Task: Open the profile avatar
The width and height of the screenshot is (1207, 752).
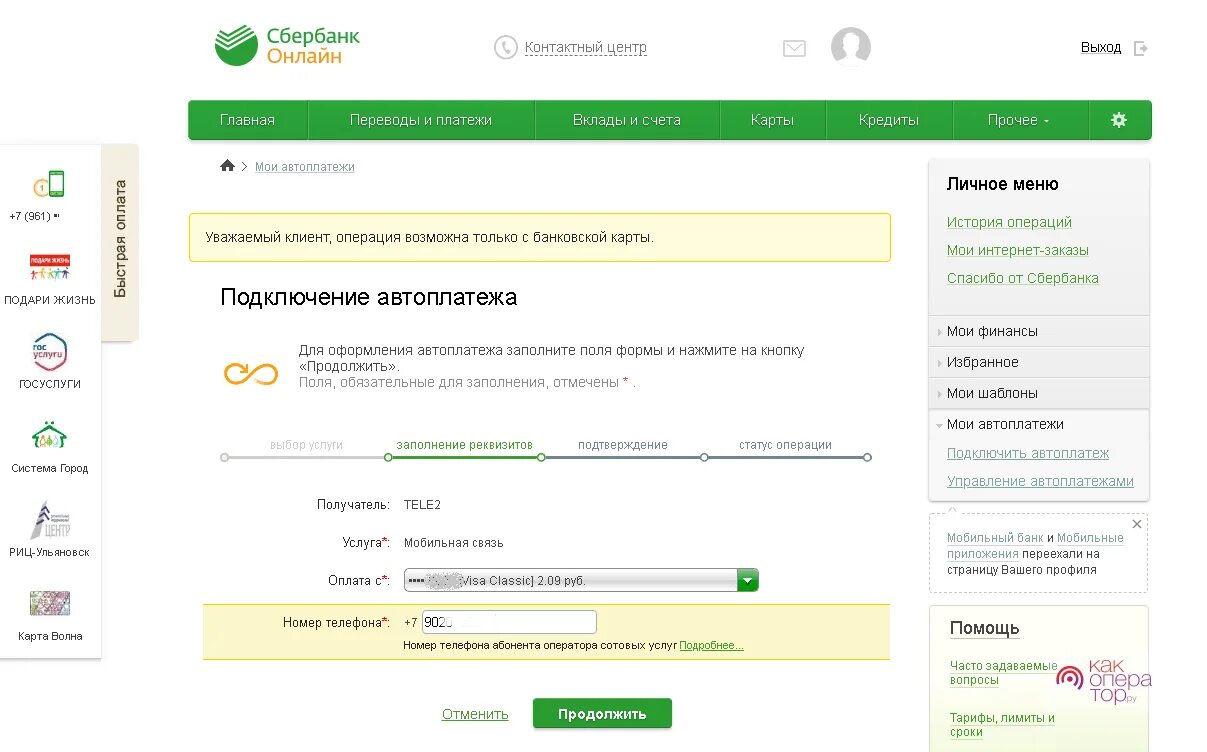Action: tap(850, 46)
